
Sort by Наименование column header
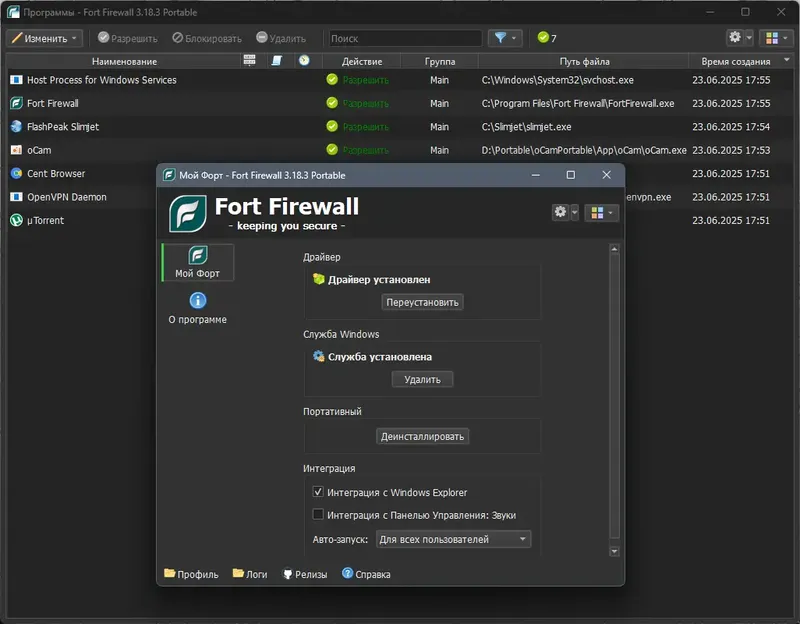(x=124, y=61)
